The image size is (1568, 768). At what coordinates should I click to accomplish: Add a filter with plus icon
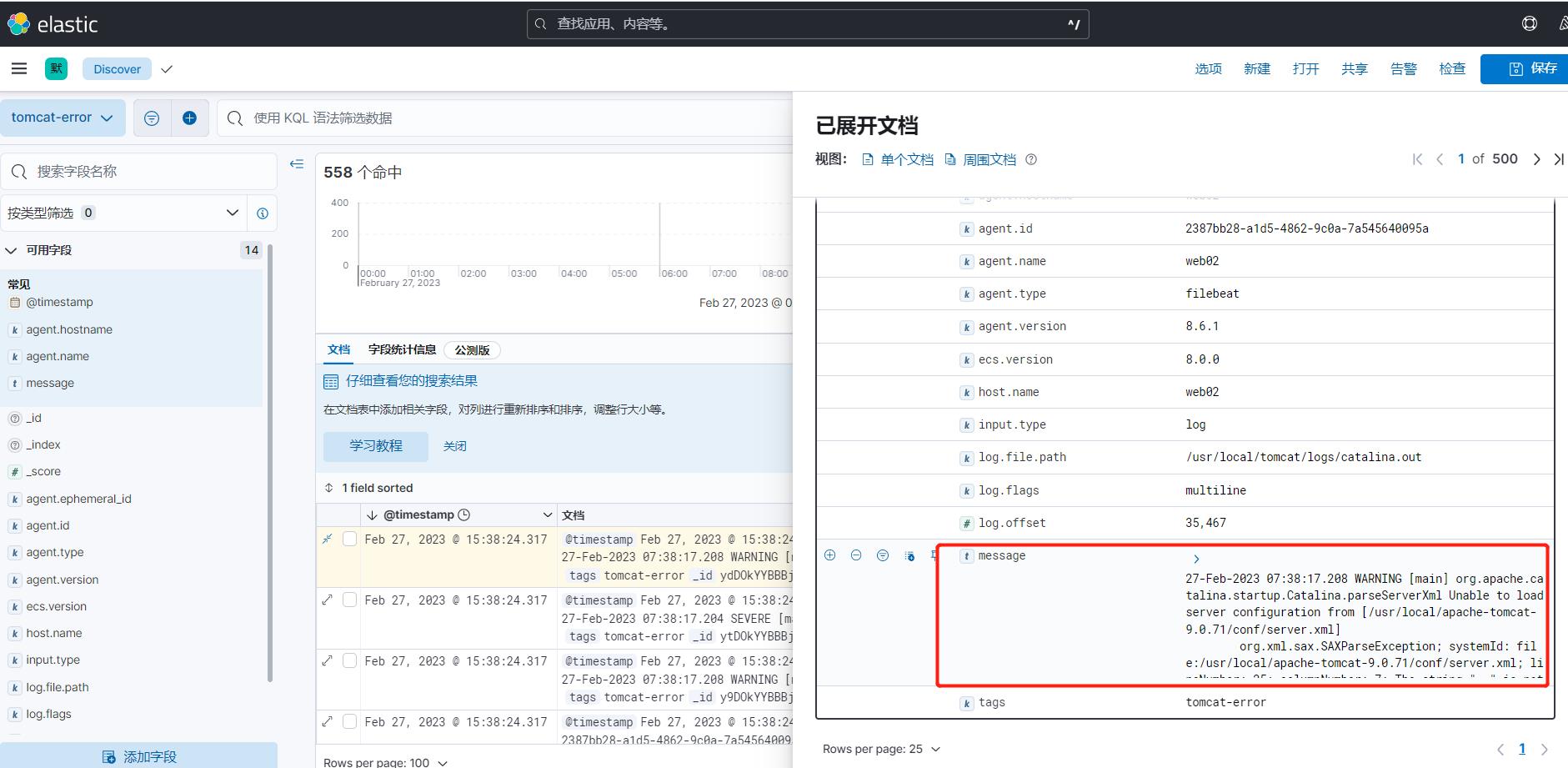coord(190,118)
